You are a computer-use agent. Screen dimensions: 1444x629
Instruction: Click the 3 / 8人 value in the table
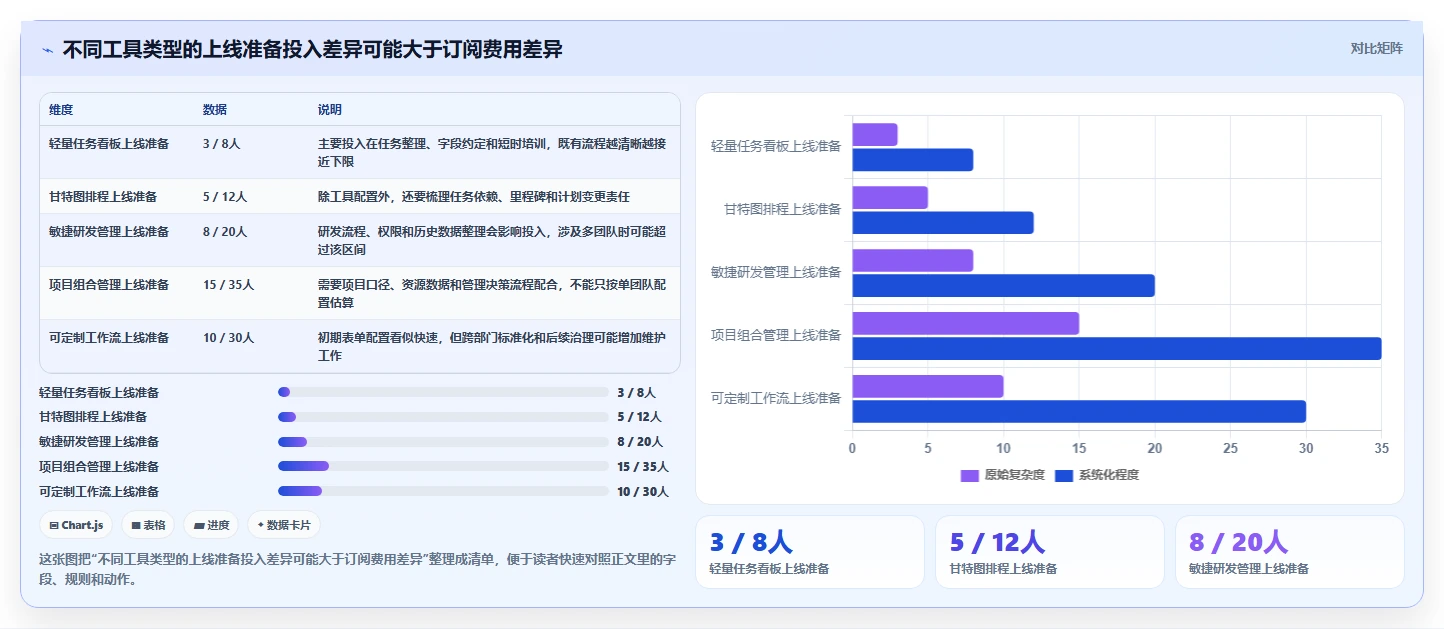point(222,144)
